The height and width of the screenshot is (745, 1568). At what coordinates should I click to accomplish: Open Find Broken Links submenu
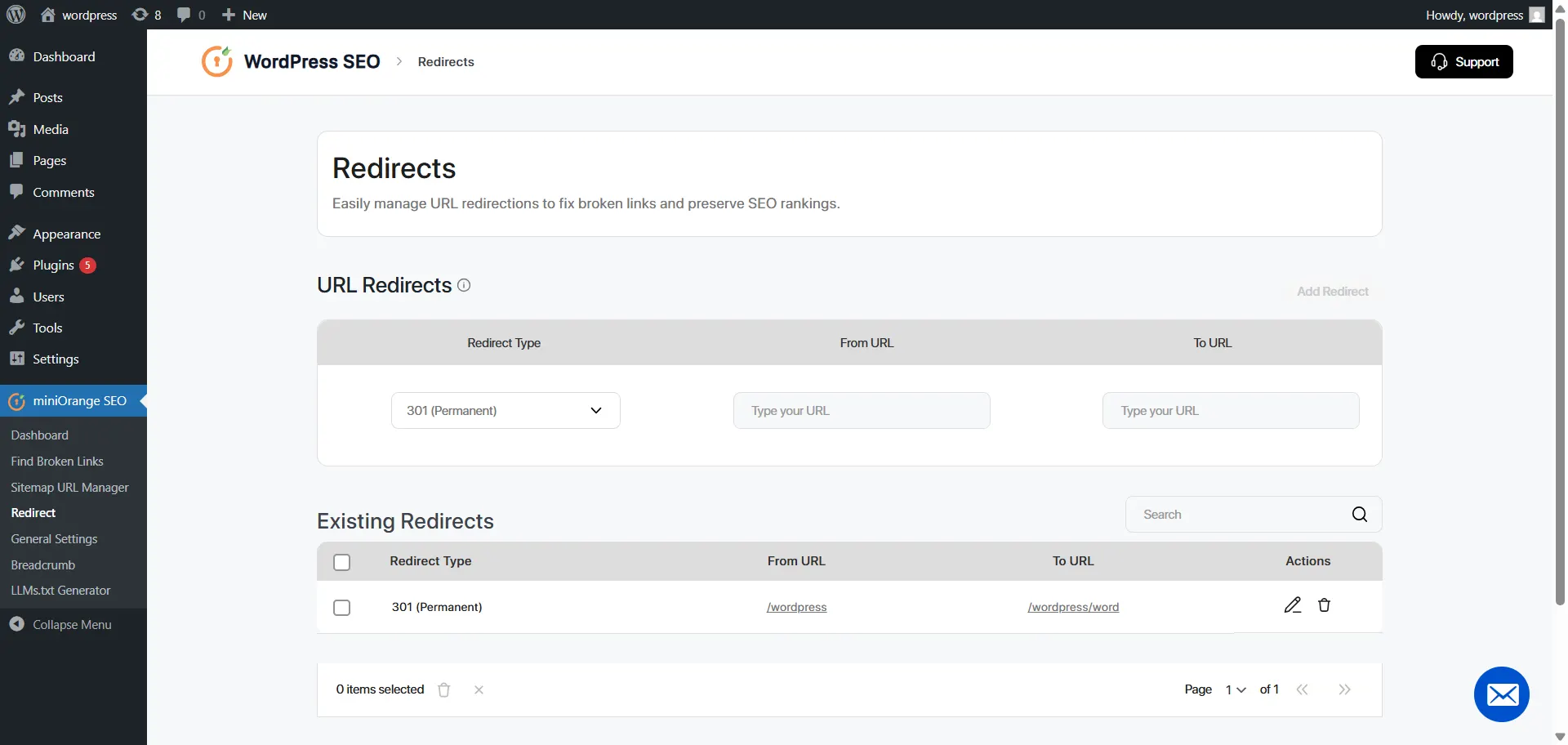pos(57,462)
